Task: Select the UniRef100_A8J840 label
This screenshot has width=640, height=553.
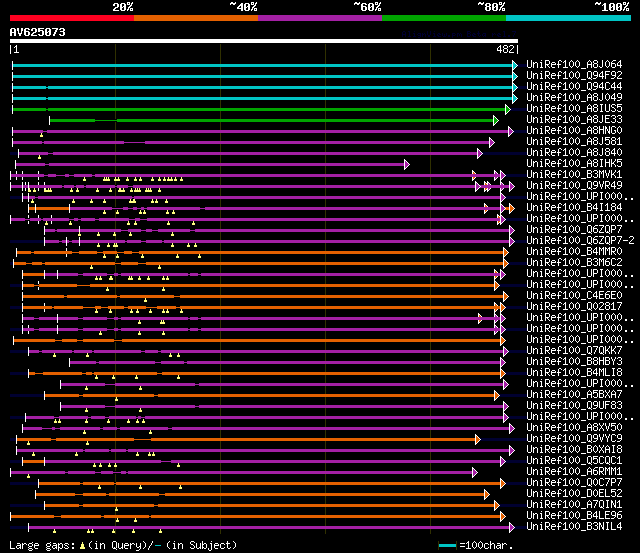Action: 574,153
